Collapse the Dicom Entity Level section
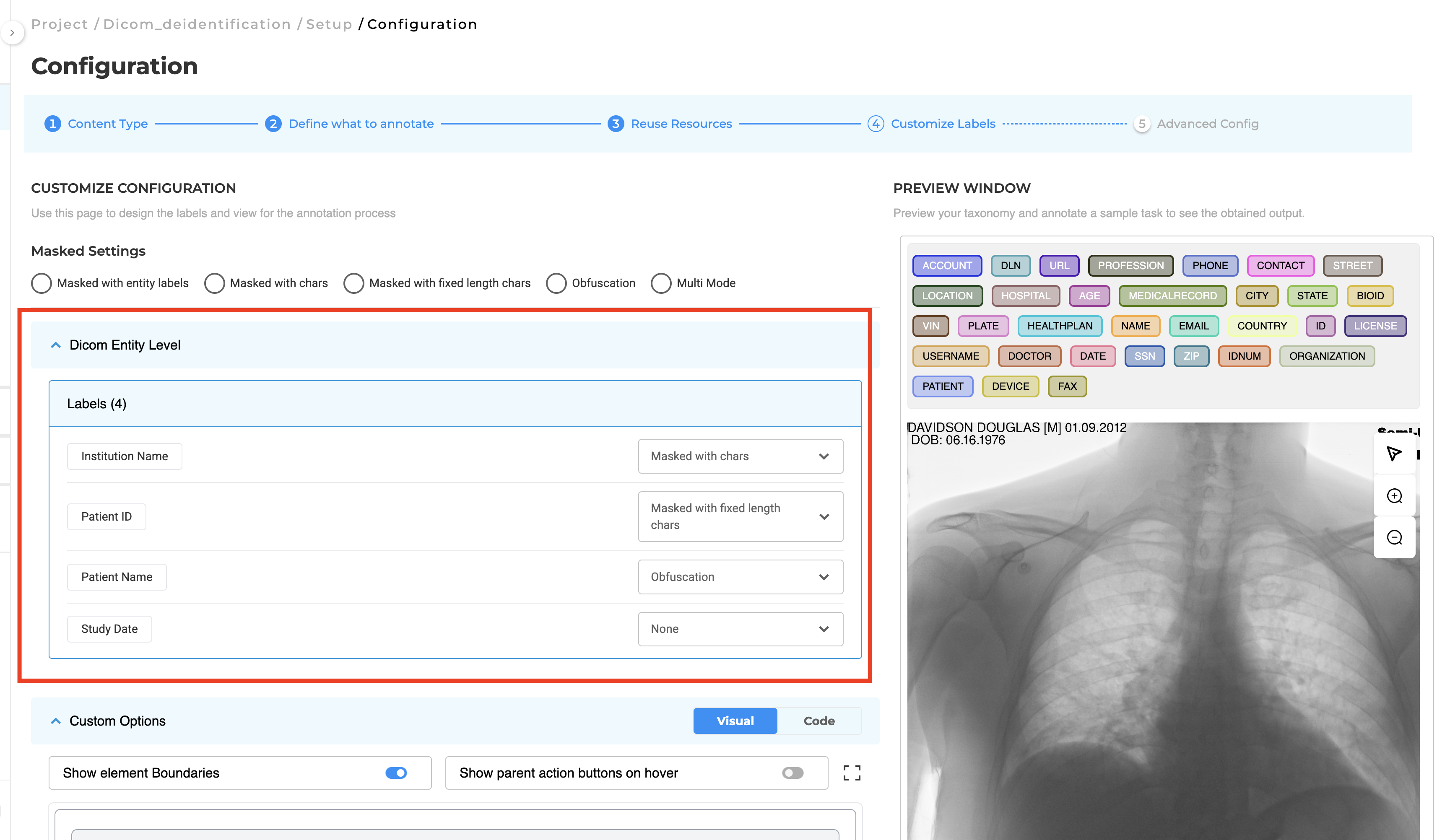This screenshot has height=840, width=1450. pyautogui.click(x=56, y=345)
